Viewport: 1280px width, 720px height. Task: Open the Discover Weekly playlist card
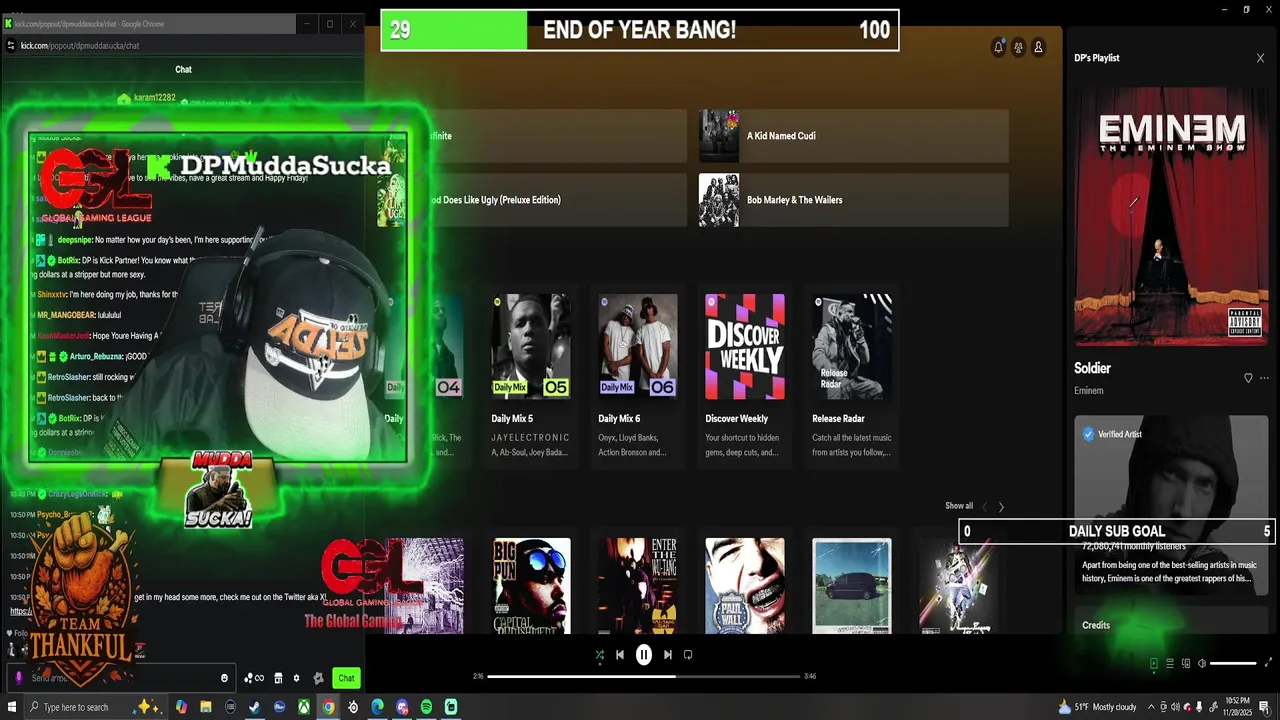[x=745, y=376]
